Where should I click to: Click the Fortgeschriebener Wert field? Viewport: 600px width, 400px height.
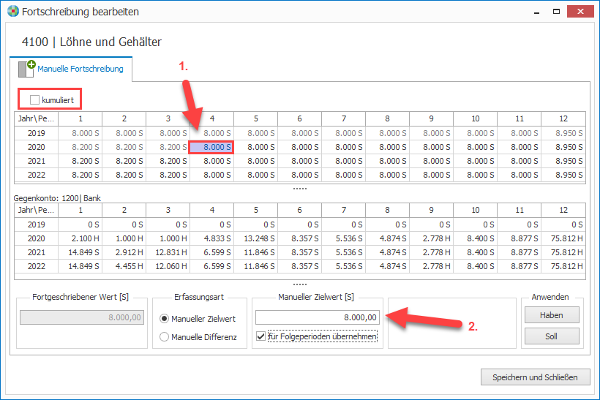pos(82,317)
